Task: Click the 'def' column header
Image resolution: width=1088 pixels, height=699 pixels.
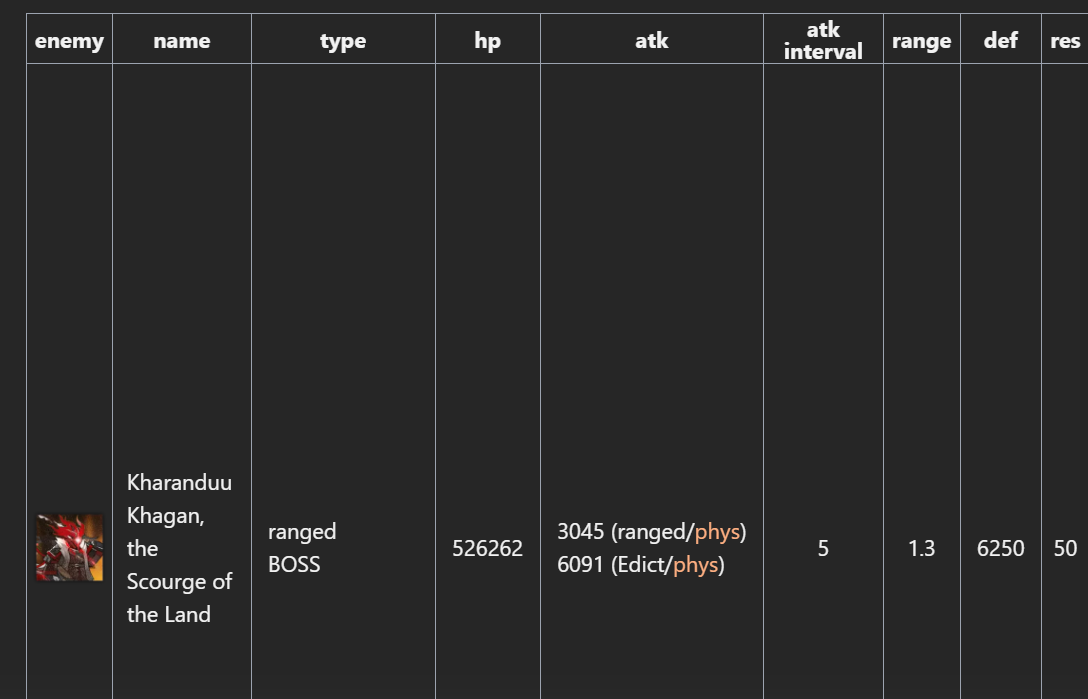Action: pyautogui.click(x=1001, y=41)
